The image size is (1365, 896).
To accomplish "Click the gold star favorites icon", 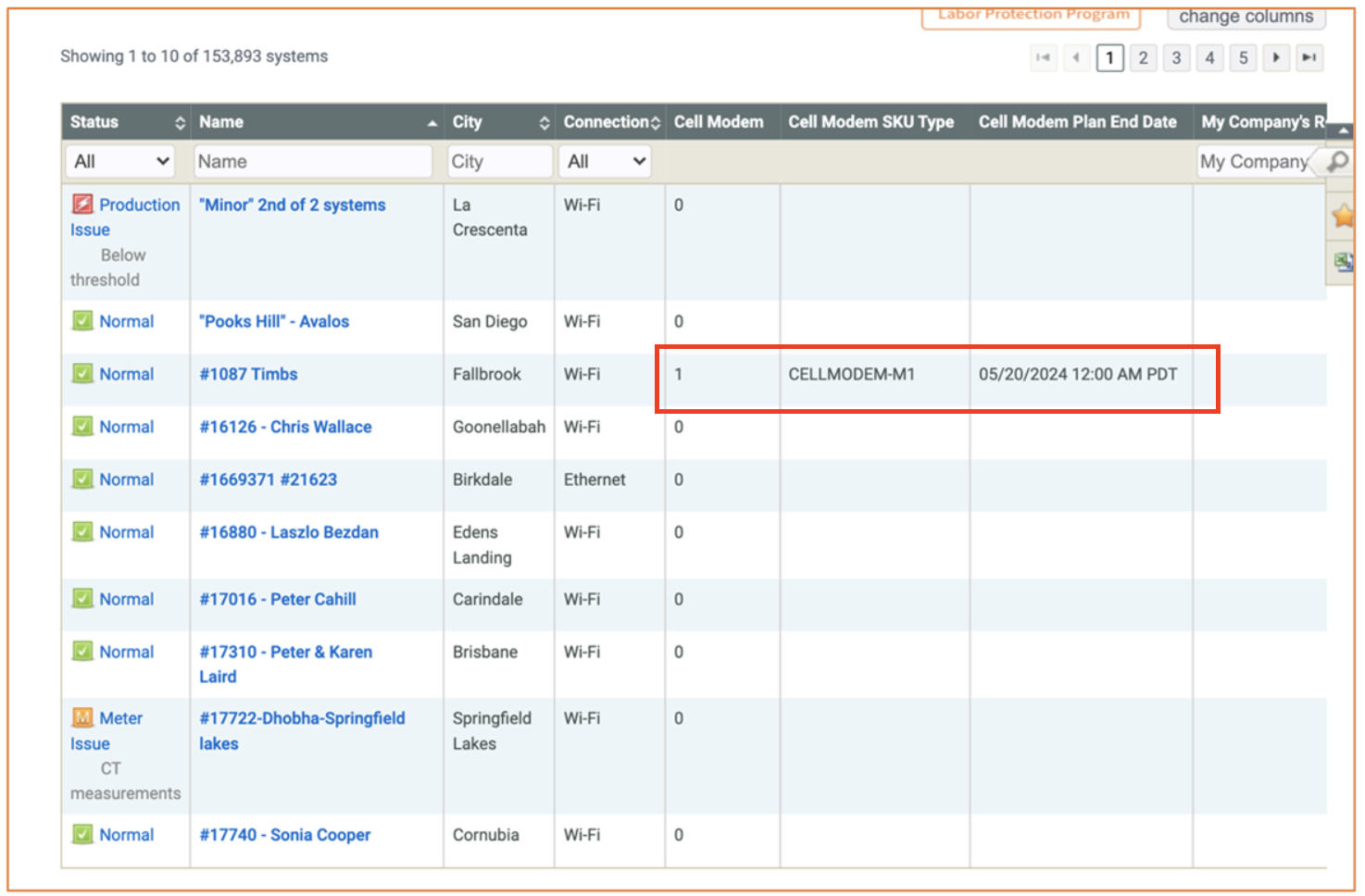I will tap(1342, 217).
